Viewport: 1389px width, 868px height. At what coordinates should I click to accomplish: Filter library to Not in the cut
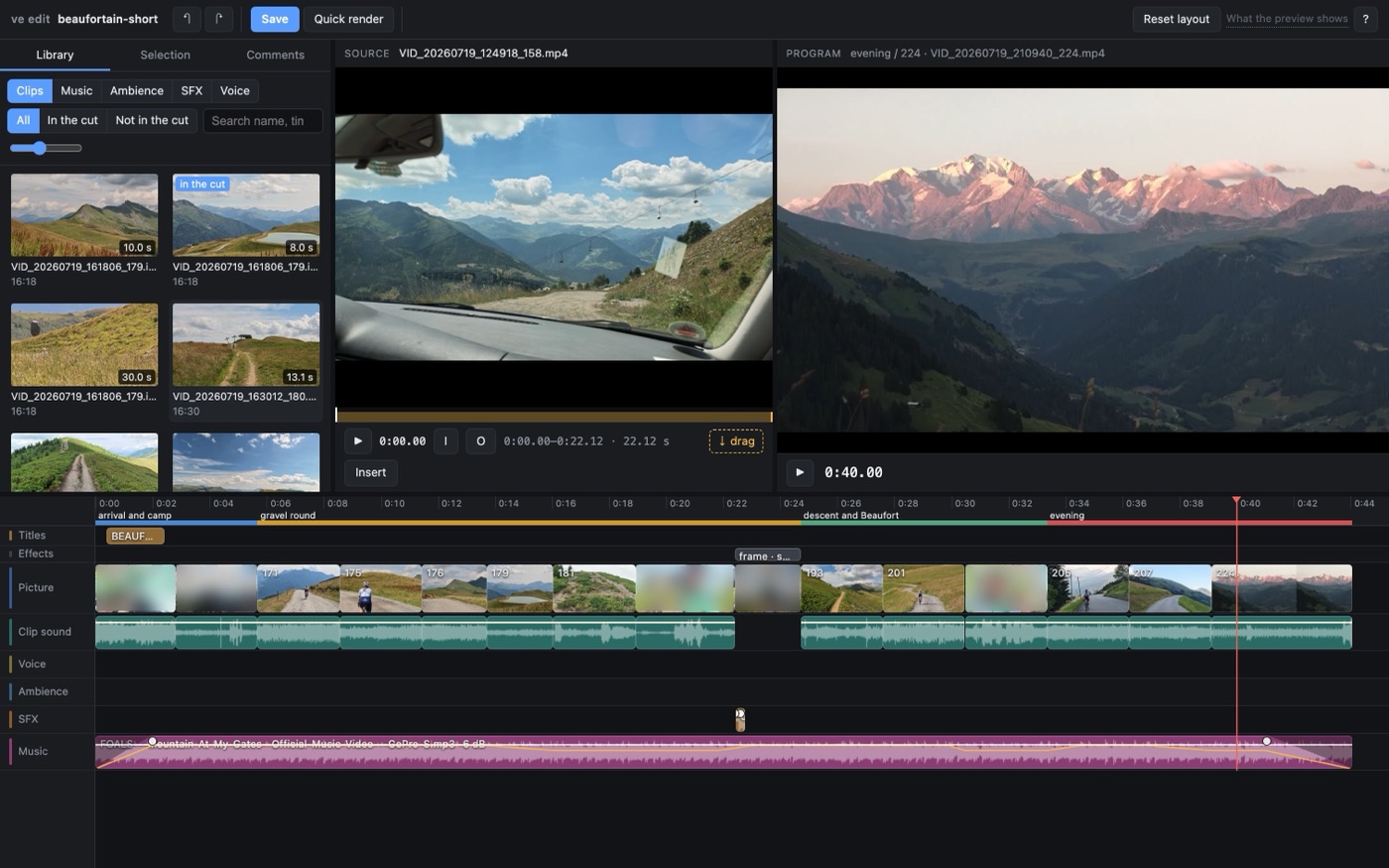[x=152, y=120]
